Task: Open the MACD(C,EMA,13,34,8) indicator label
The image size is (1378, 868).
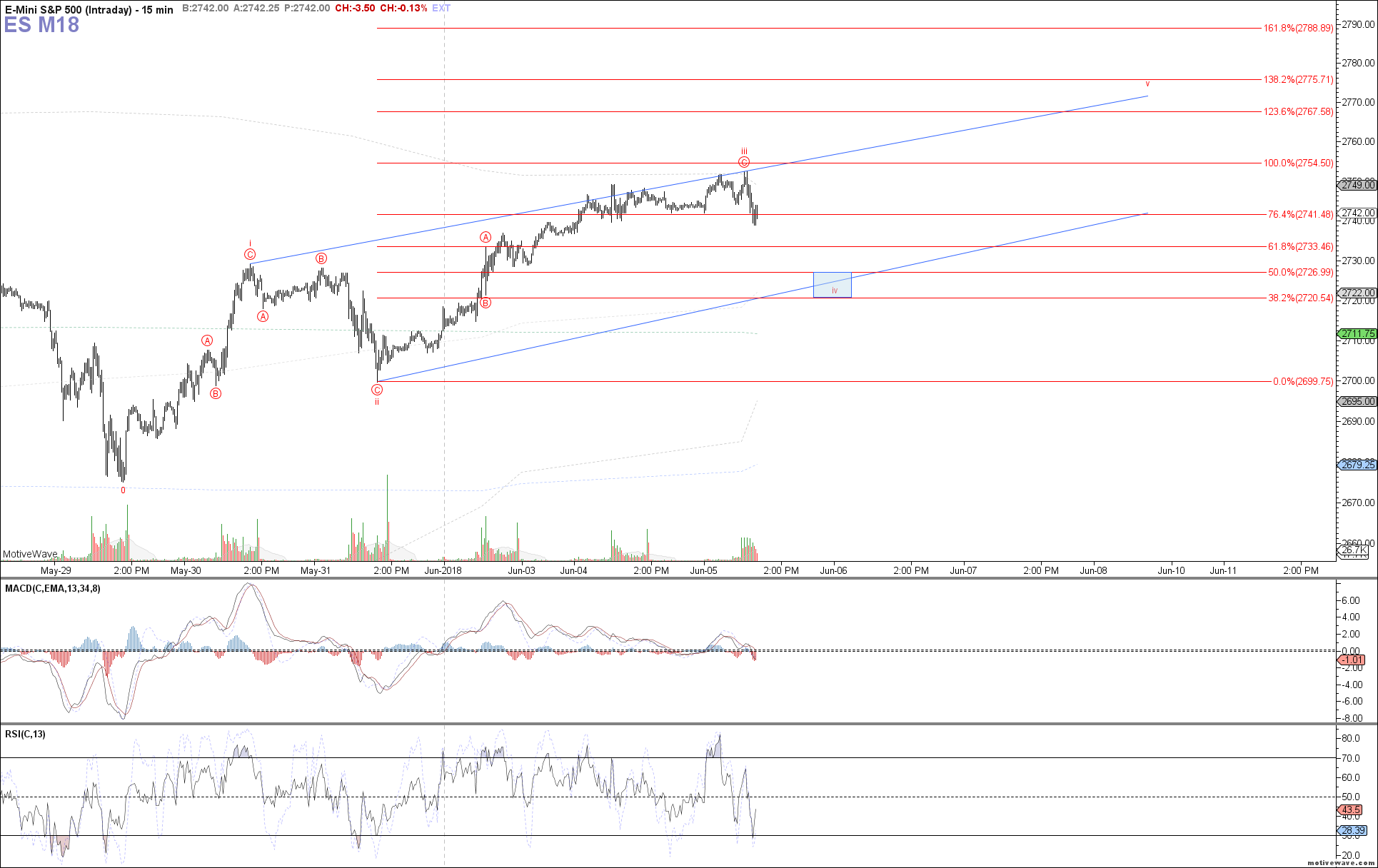Action: [52, 590]
